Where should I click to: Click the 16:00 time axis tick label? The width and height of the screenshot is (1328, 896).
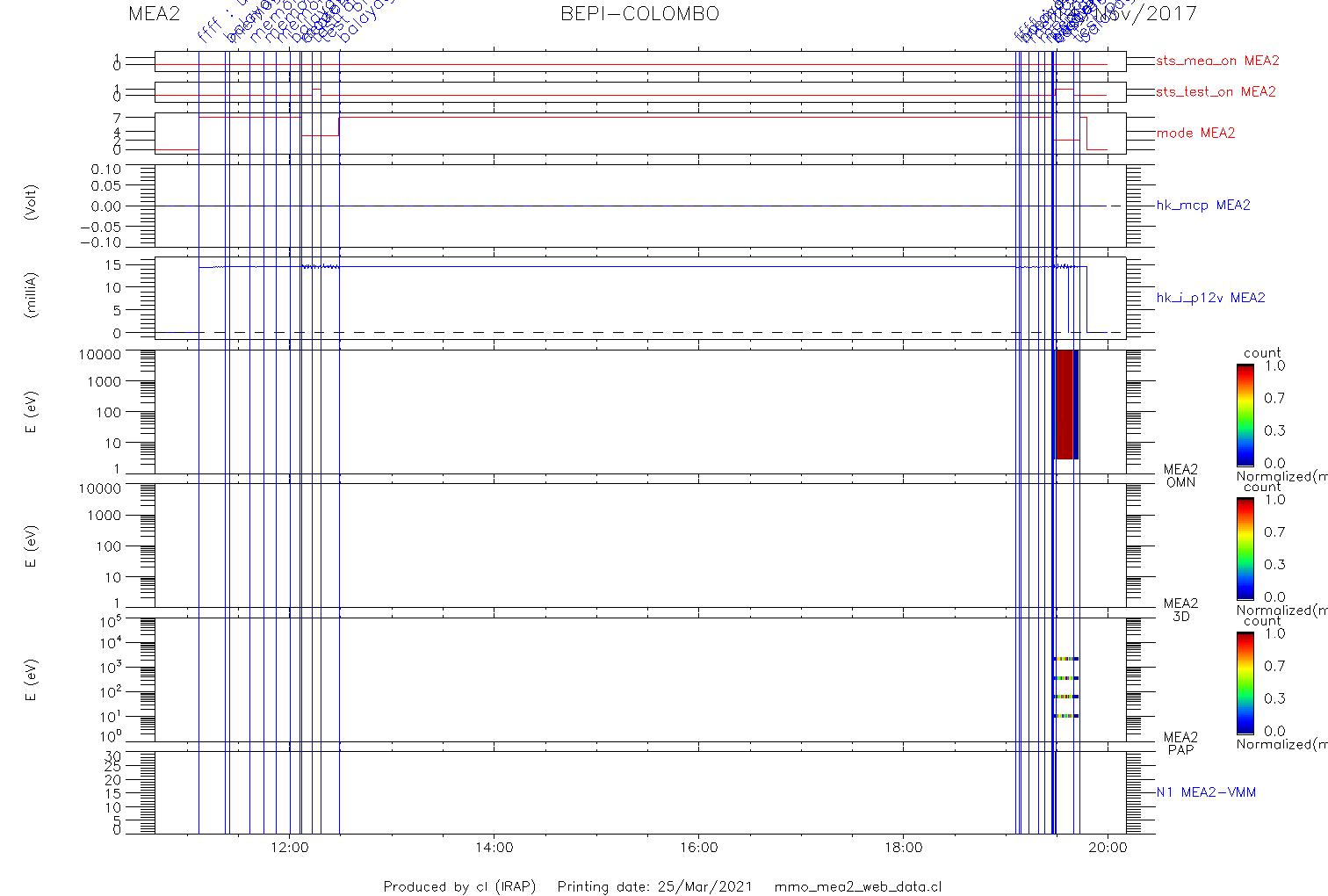point(698,848)
